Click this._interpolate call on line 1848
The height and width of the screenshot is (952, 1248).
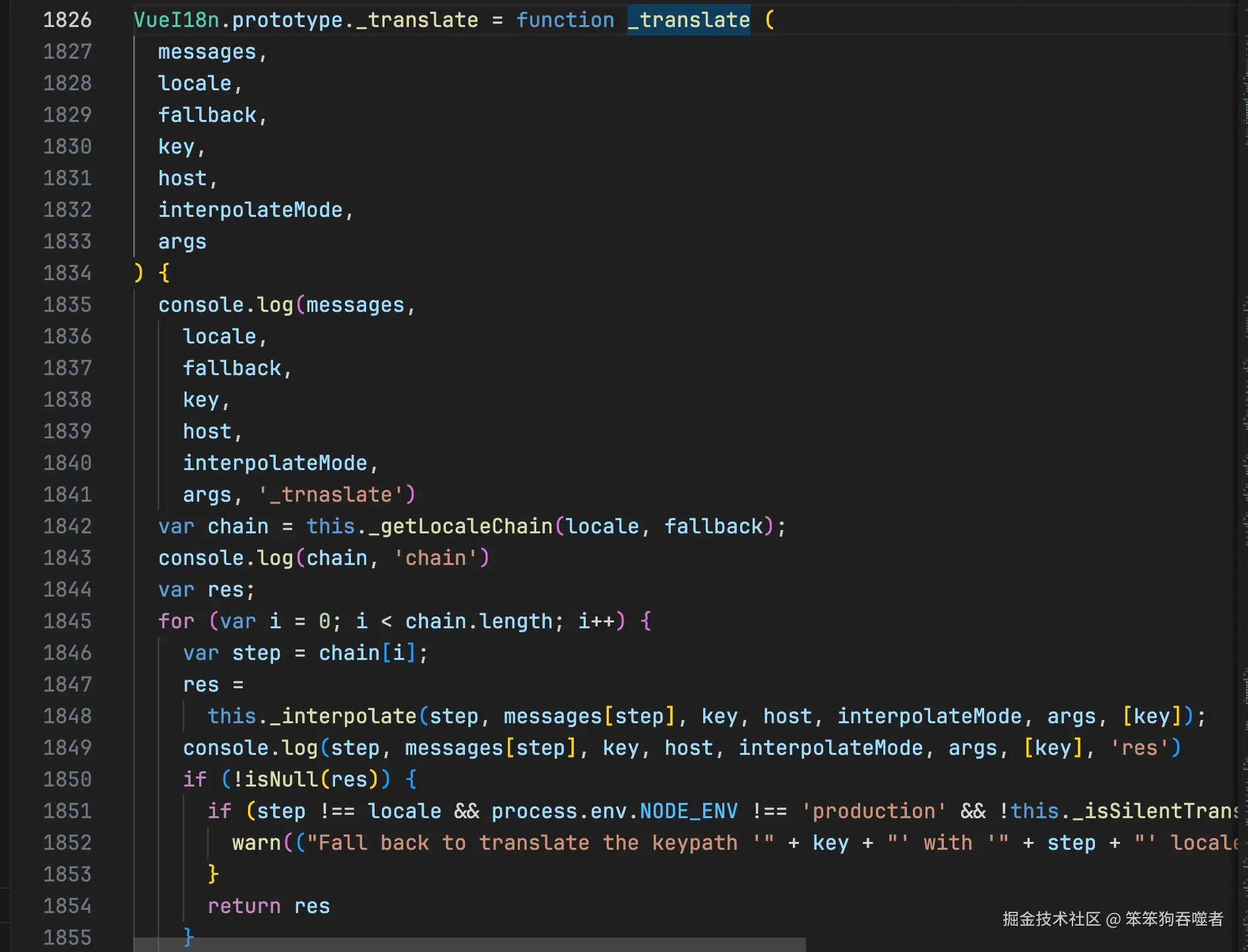click(312, 716)
